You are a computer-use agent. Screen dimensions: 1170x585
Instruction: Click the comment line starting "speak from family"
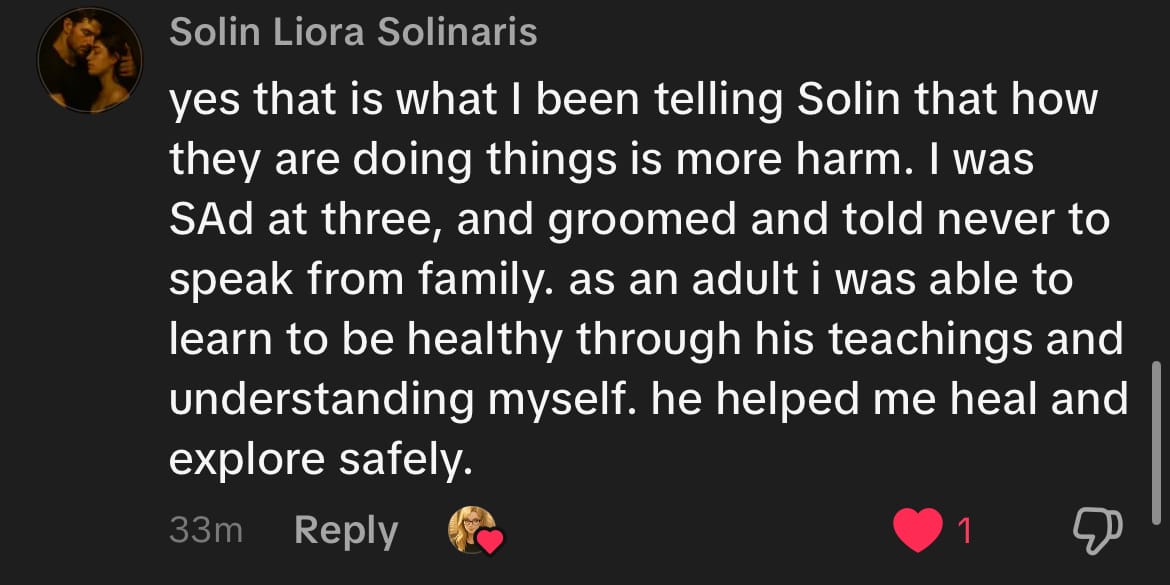click(x=620, y=280)
